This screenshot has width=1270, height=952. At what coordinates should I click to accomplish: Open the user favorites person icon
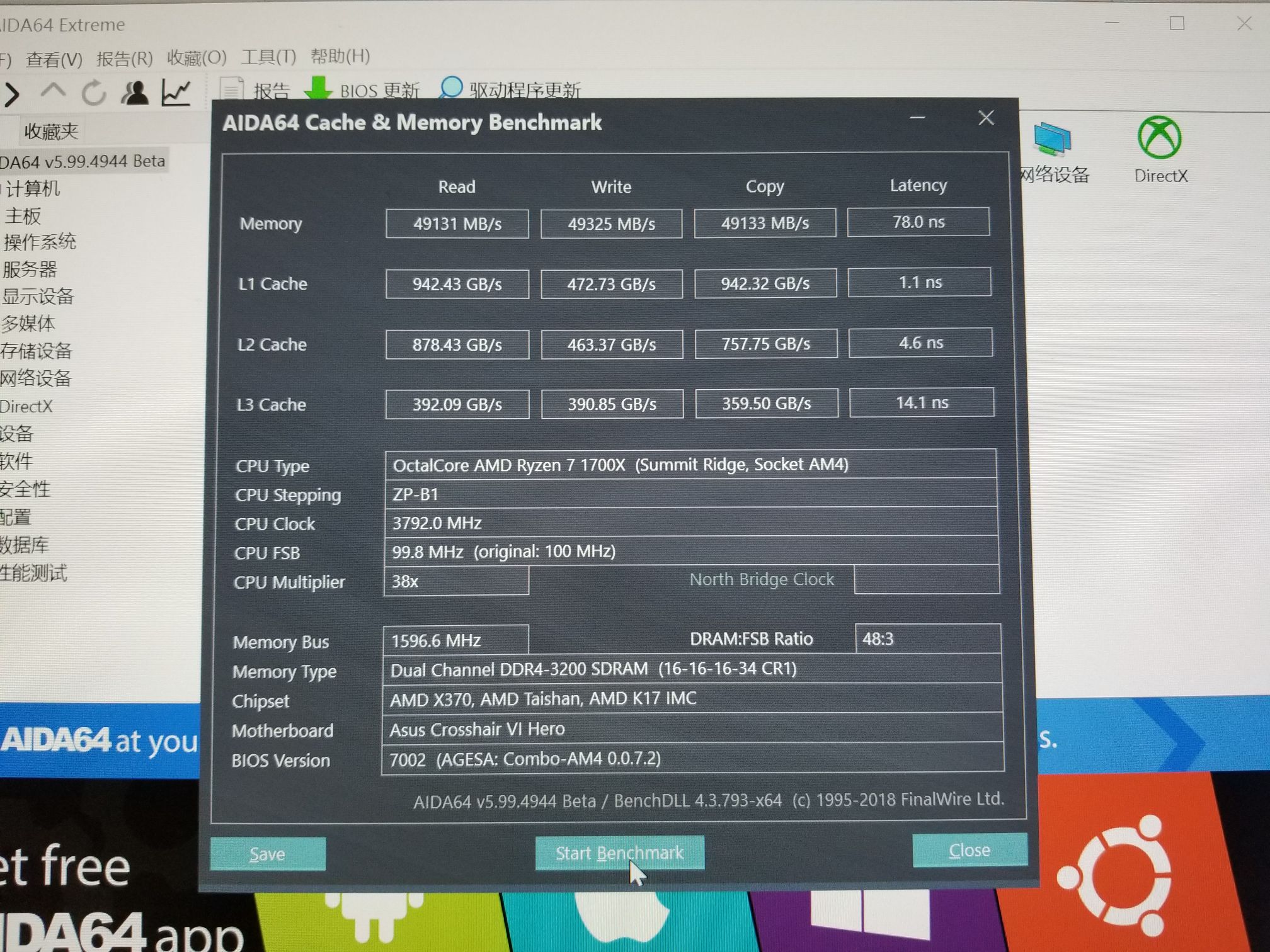point(134,93)
